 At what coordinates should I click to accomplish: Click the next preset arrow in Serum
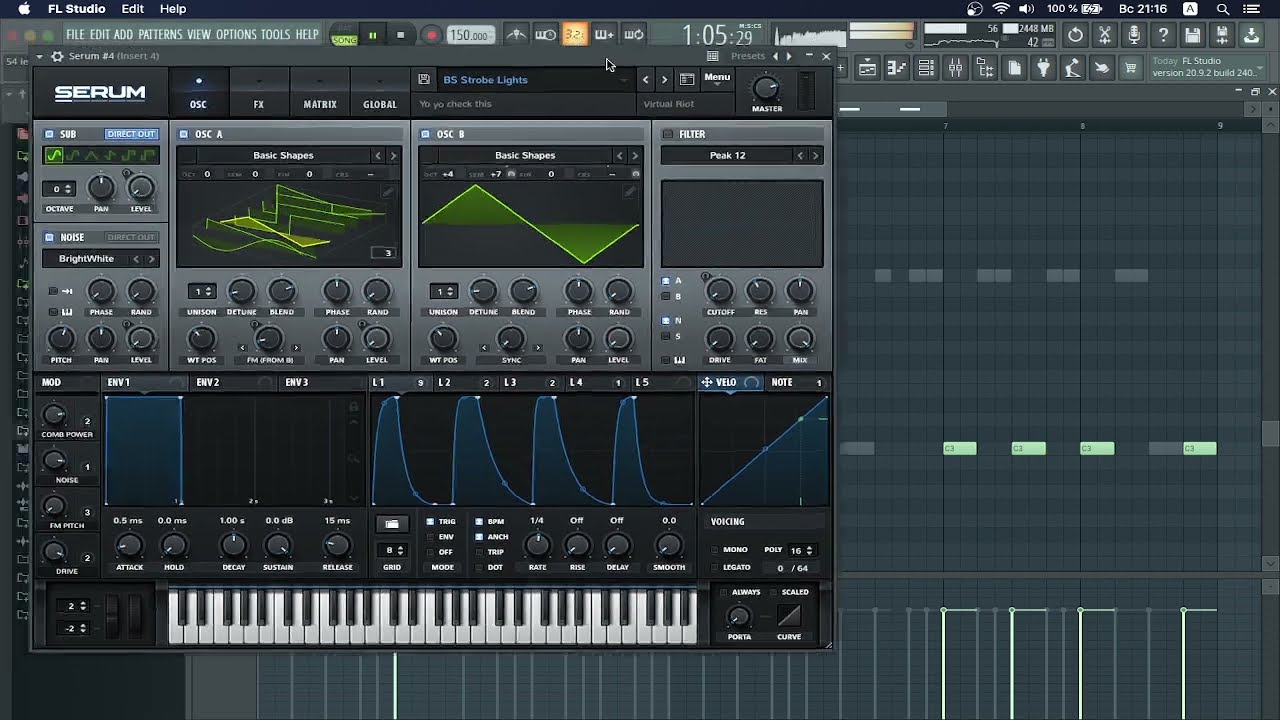pos(664,79)
